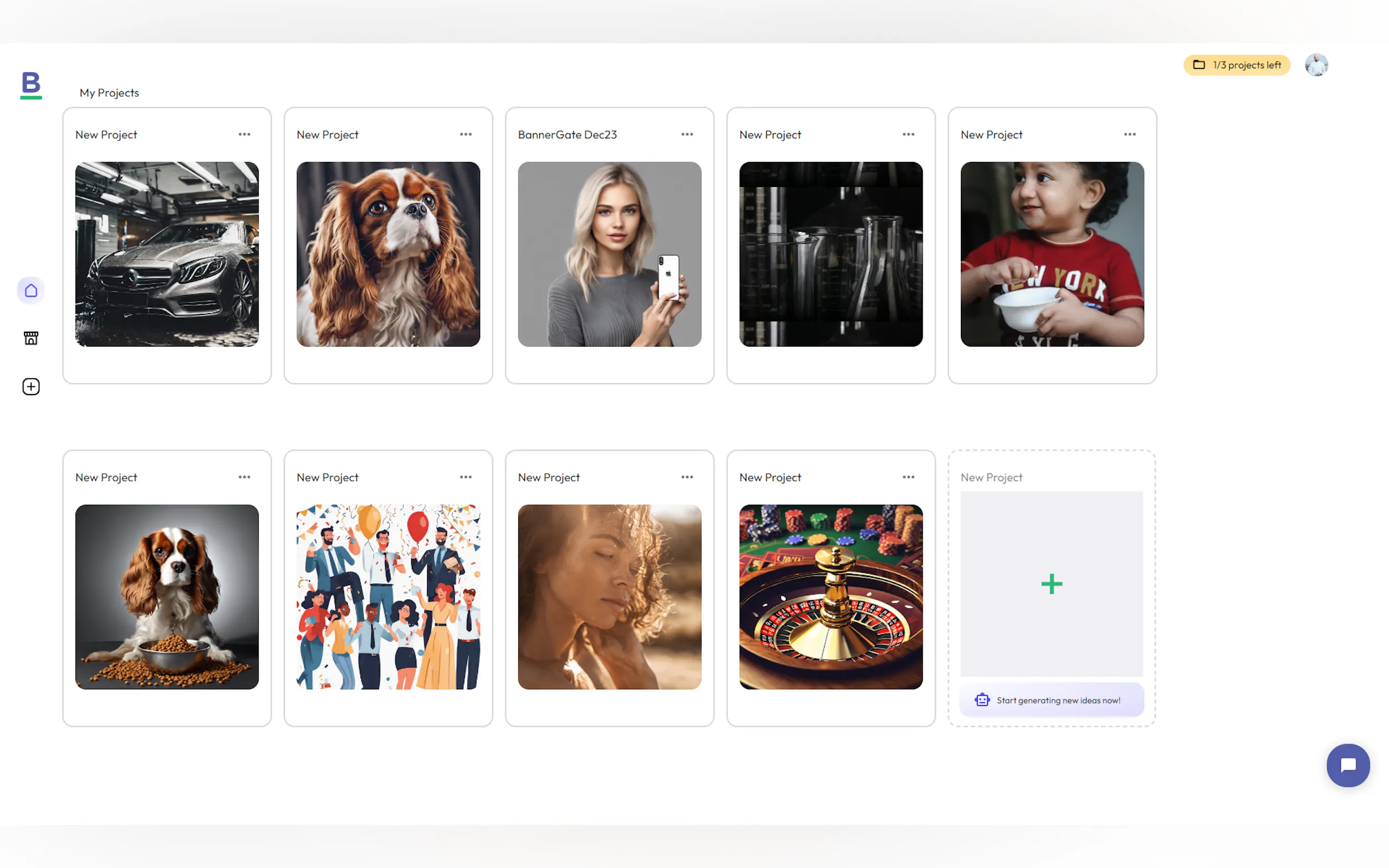Click the robot icon in idea banner
This screenshot has height=868, width=1389.
point(982,700)
